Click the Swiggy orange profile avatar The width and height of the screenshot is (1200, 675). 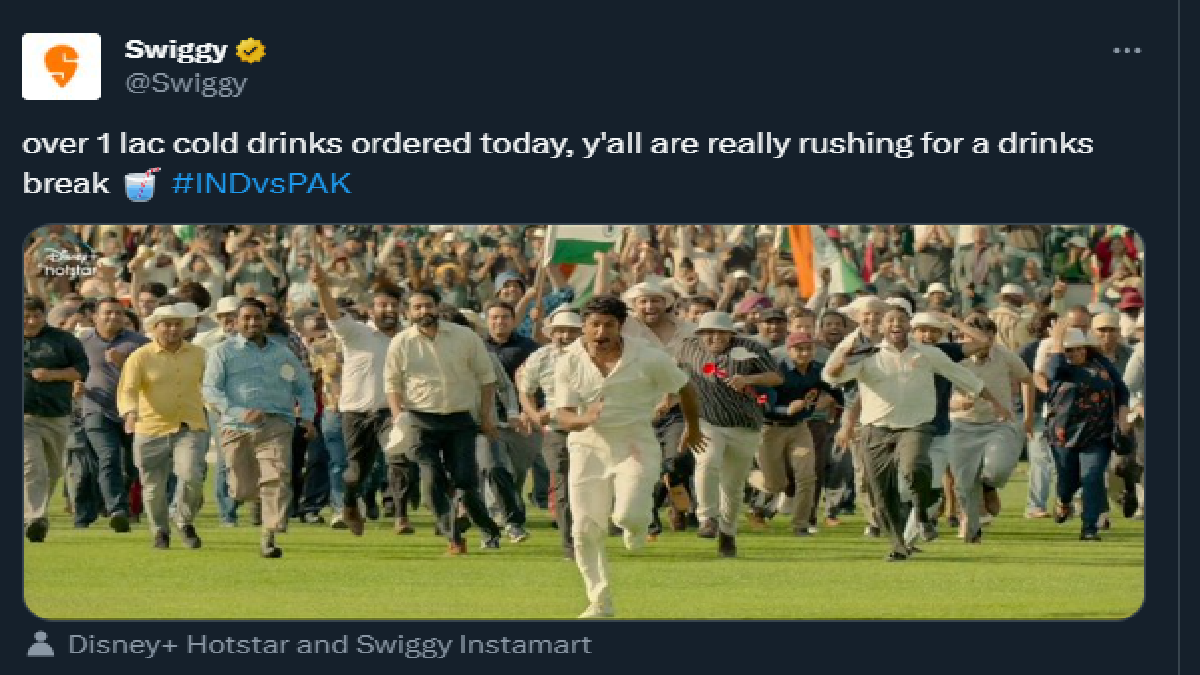[x=61, y=66]
